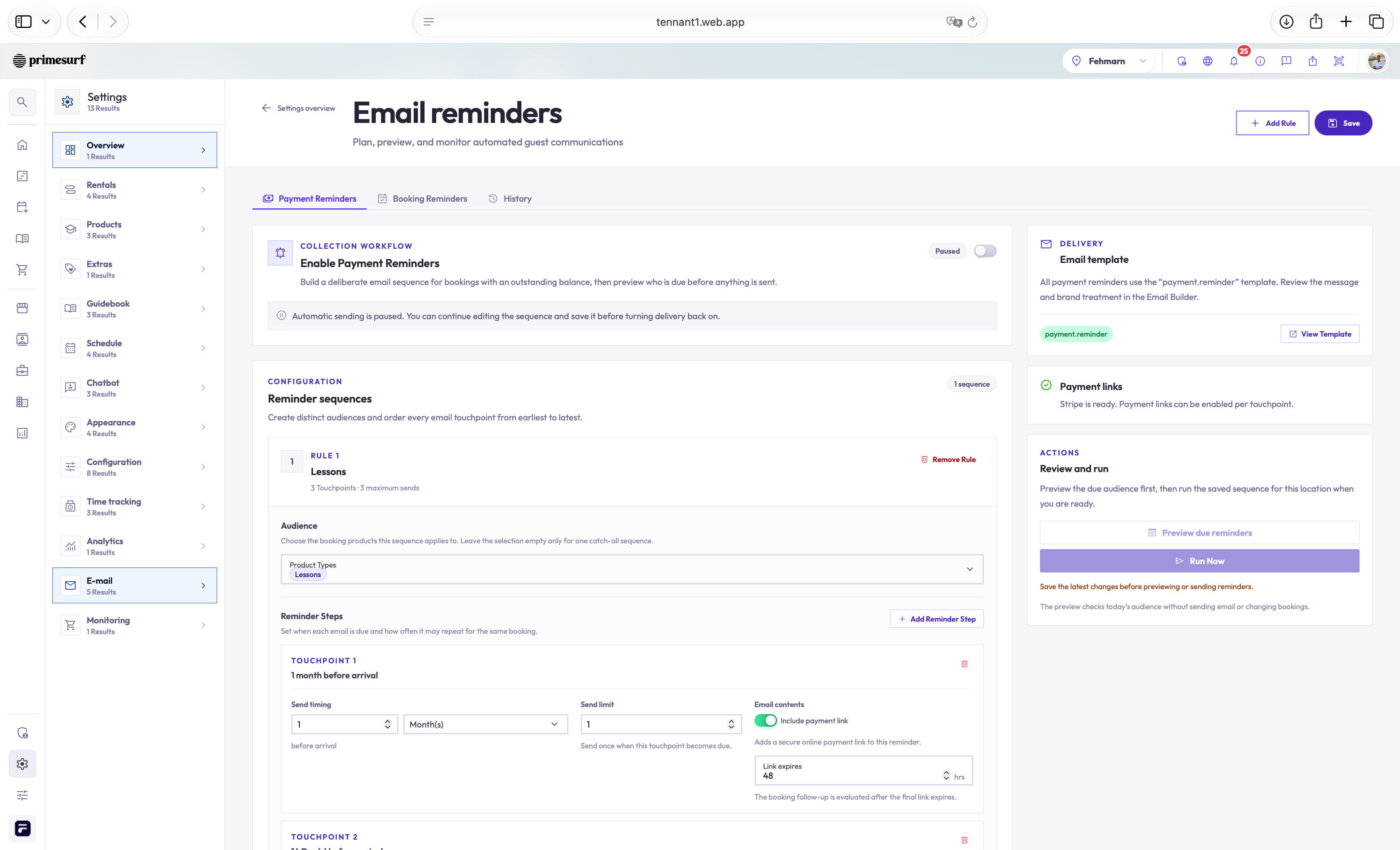Click the Remove Rule button
The width and height of the screenshot is (1400, 850).
coord(948,459)
